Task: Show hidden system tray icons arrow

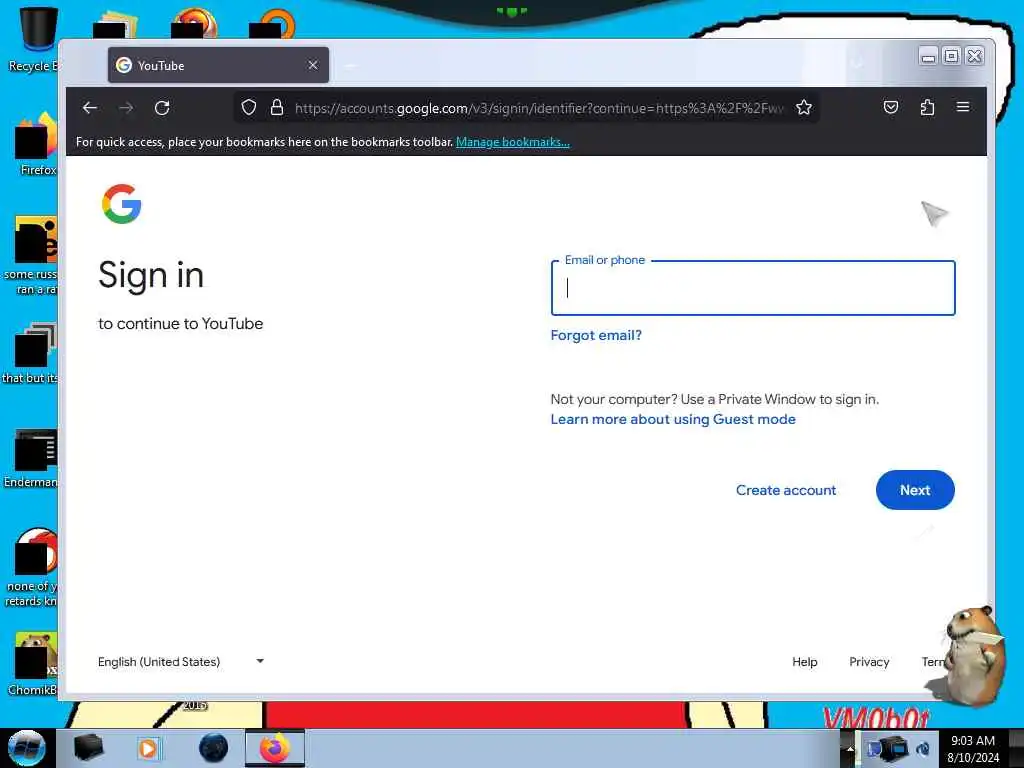Action: point(850,749)
